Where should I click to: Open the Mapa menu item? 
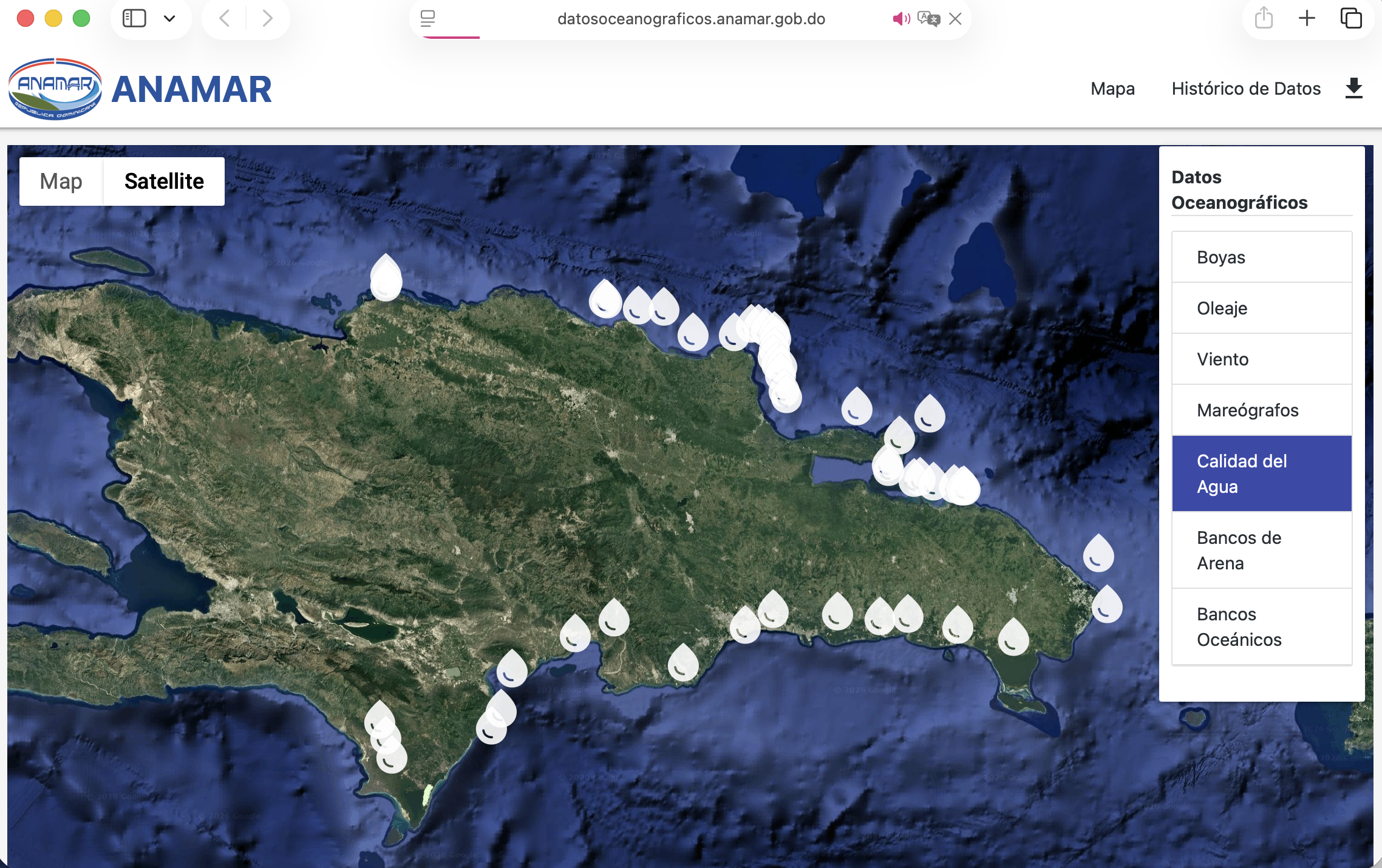pos(1112,89)
